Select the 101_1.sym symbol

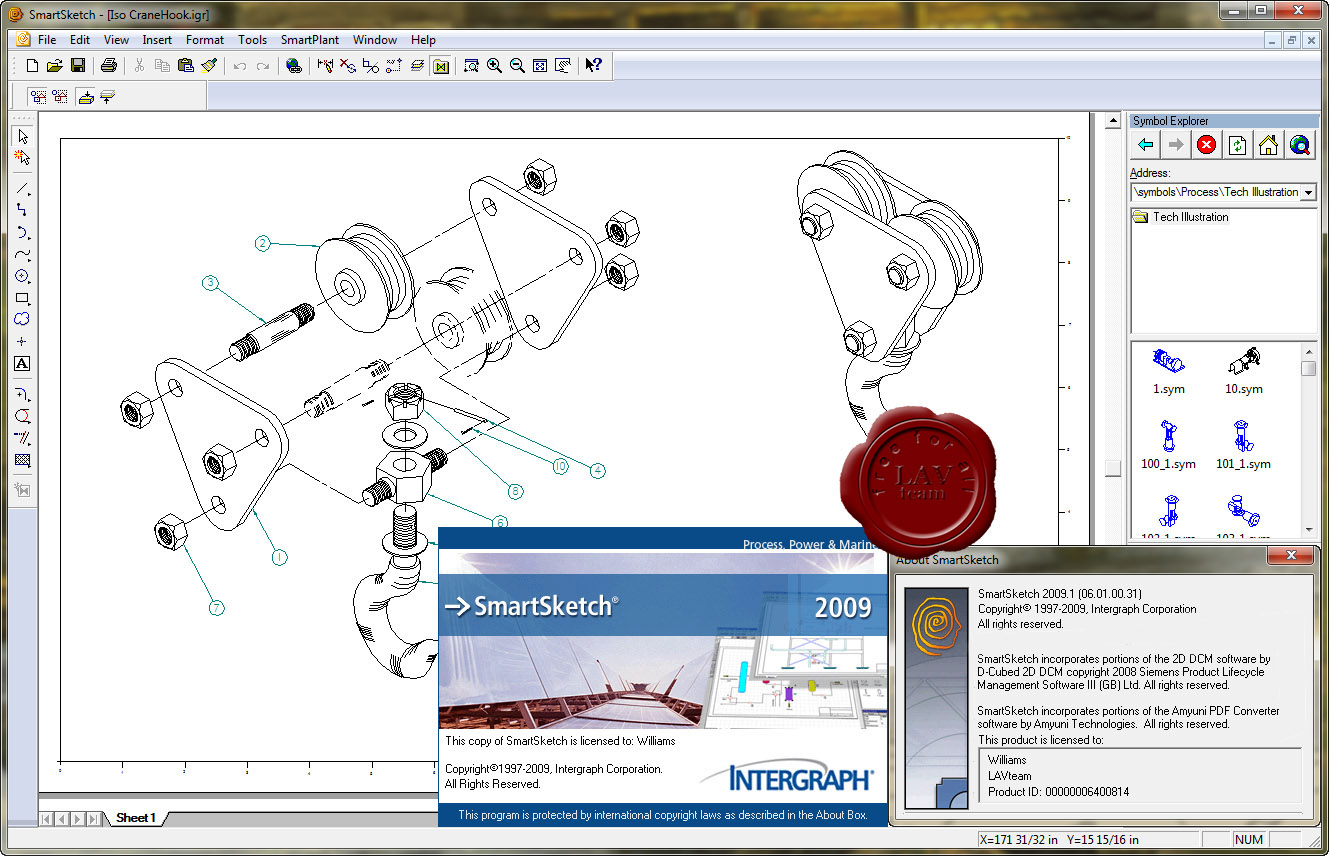tap(1244, 446)
